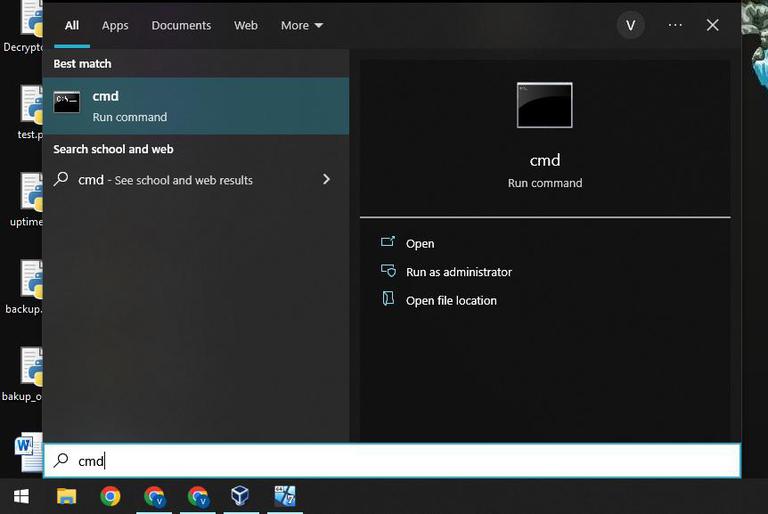Open File Explorer from the taskbar

coord(66,496)
